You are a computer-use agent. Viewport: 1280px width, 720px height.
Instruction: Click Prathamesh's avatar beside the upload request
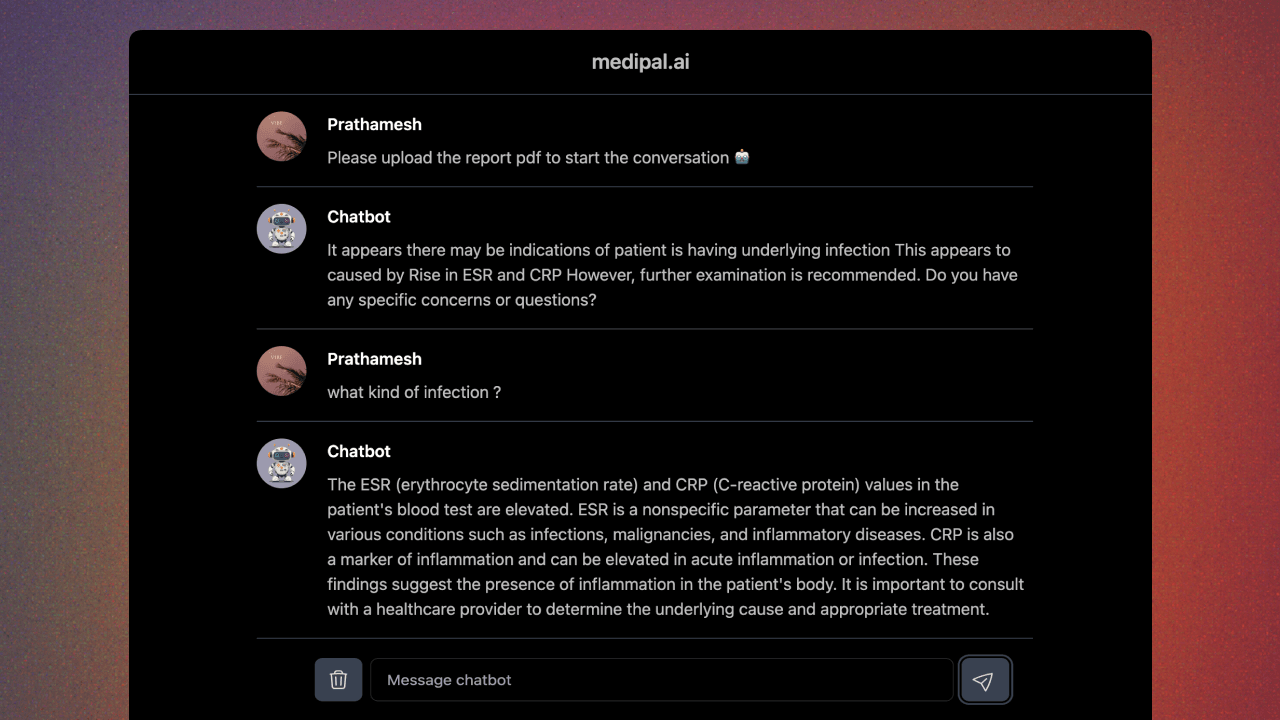282,136
